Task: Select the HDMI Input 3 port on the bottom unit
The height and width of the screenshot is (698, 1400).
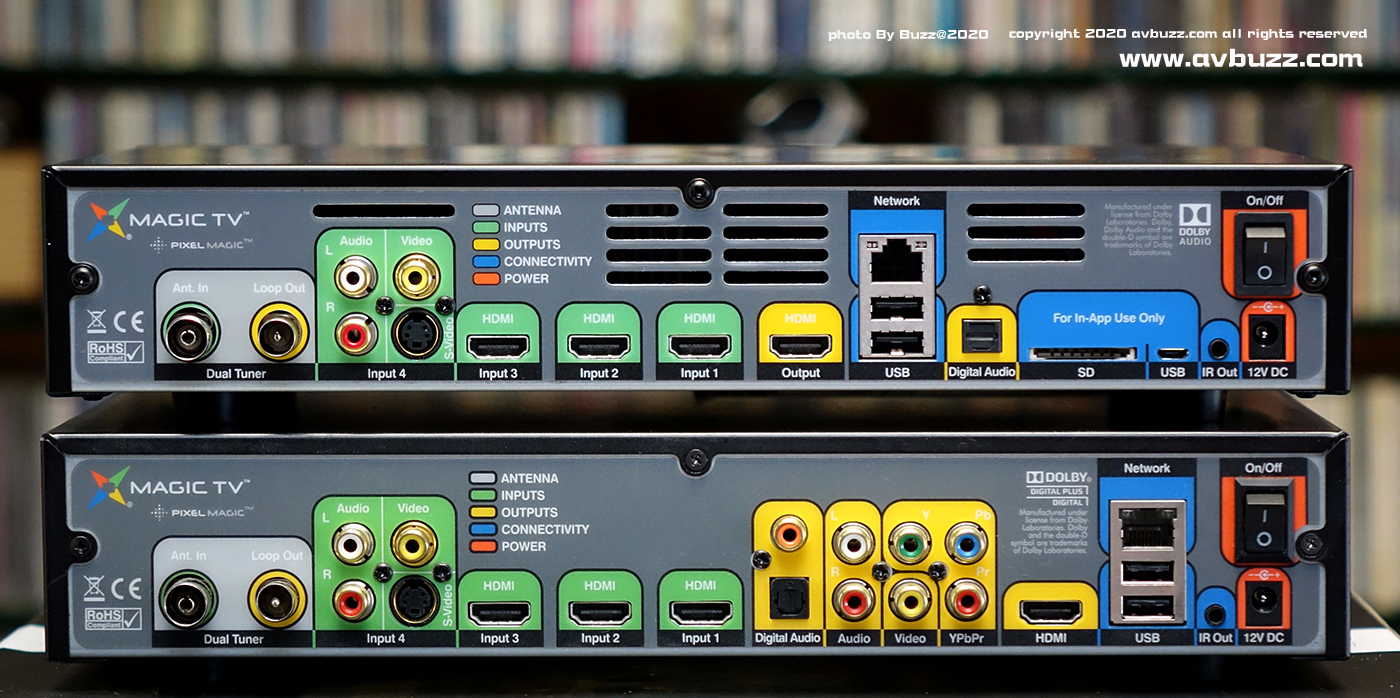Action: 497,612
